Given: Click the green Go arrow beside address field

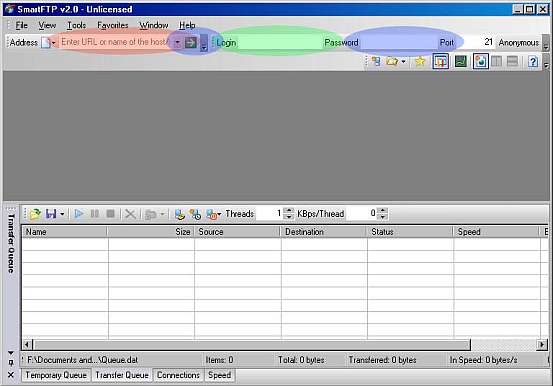Looking at the screenshot, I should coord(191,43).
